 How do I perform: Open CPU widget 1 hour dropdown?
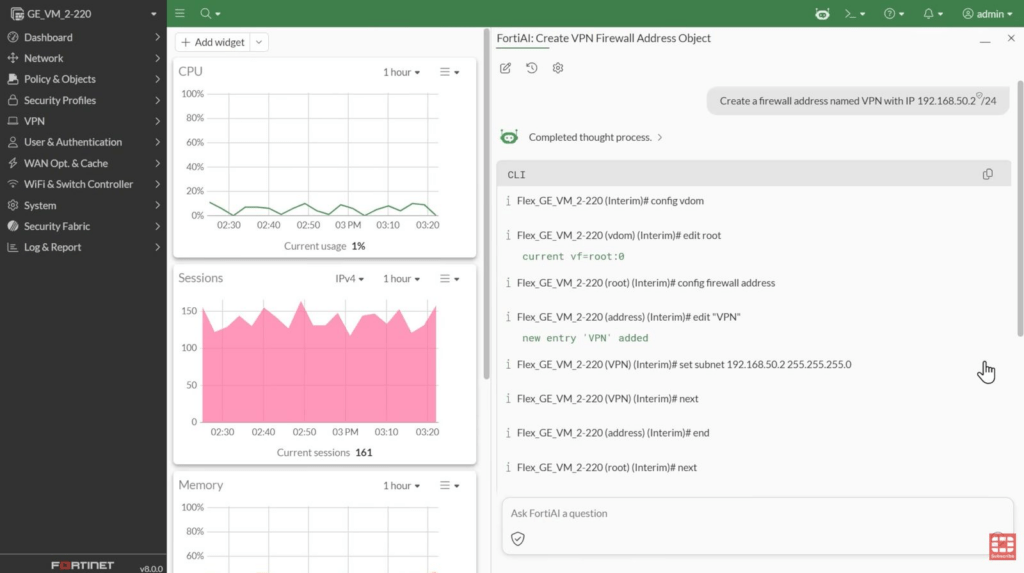click(x=401, y=72)
